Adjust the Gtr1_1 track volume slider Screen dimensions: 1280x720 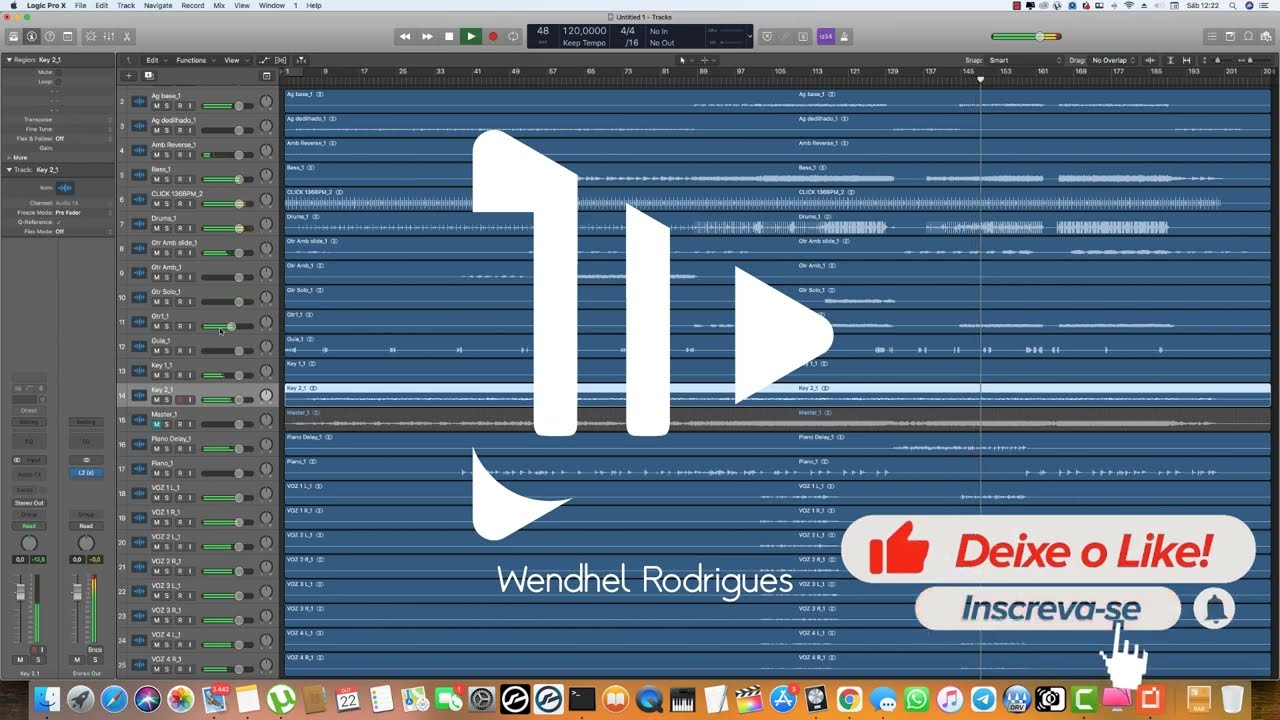(227, 326)
